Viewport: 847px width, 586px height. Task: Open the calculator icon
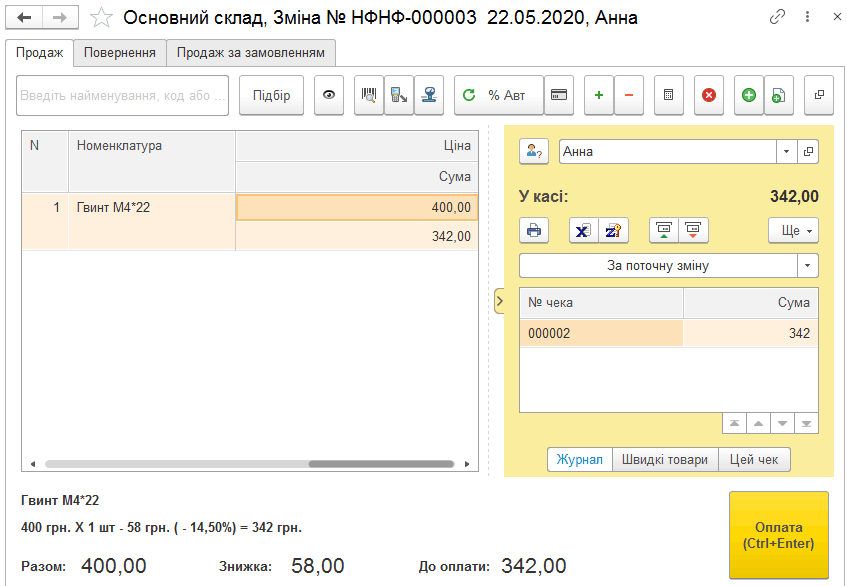coord(669,95)
